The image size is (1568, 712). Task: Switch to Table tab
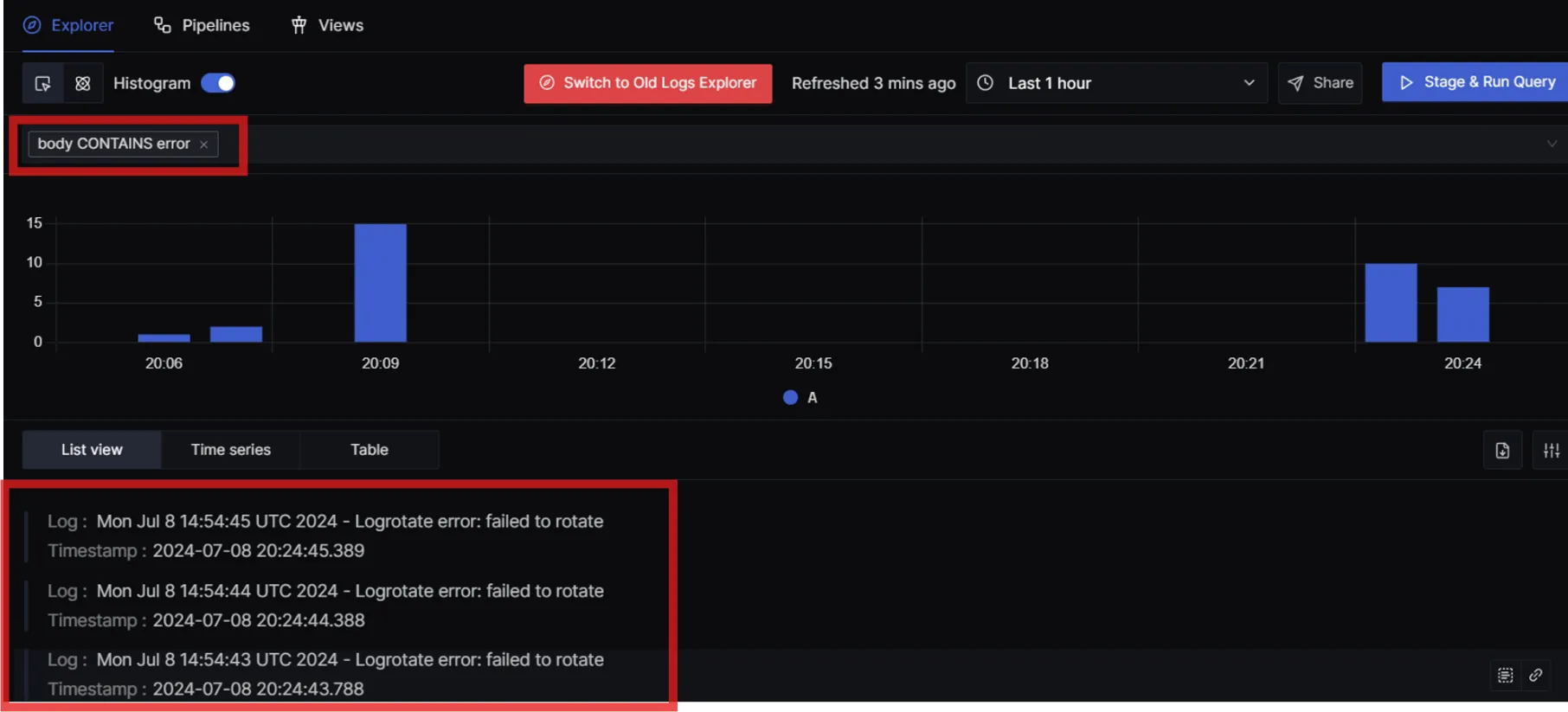pos(370,450)
